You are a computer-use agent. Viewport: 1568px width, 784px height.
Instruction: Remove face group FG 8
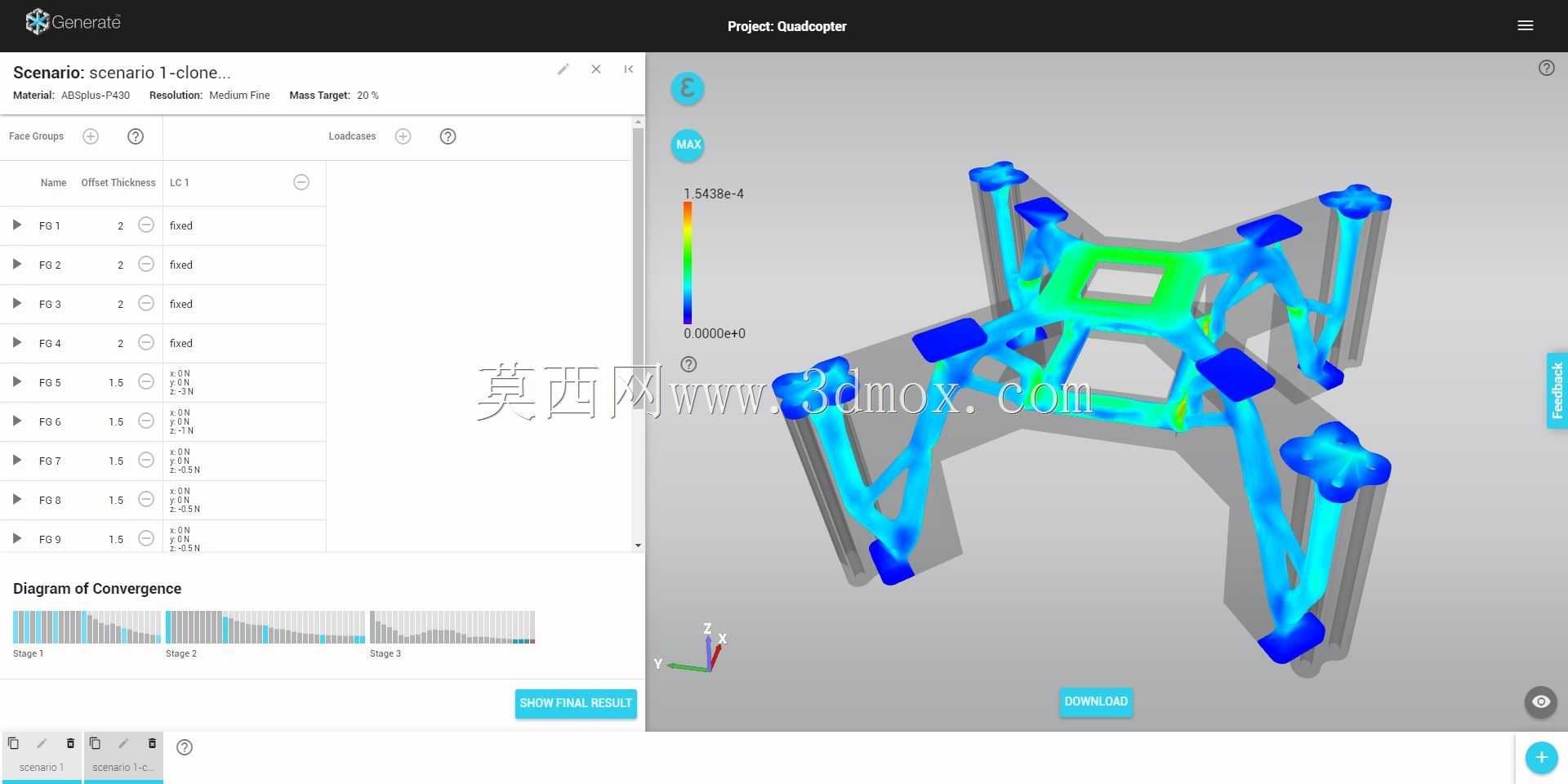(x=146, y=499)
